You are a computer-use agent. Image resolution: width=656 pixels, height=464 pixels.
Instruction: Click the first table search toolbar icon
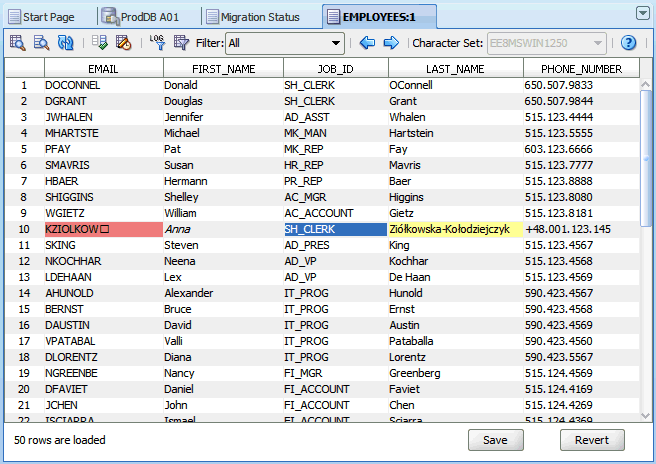[x=17, y=43]
